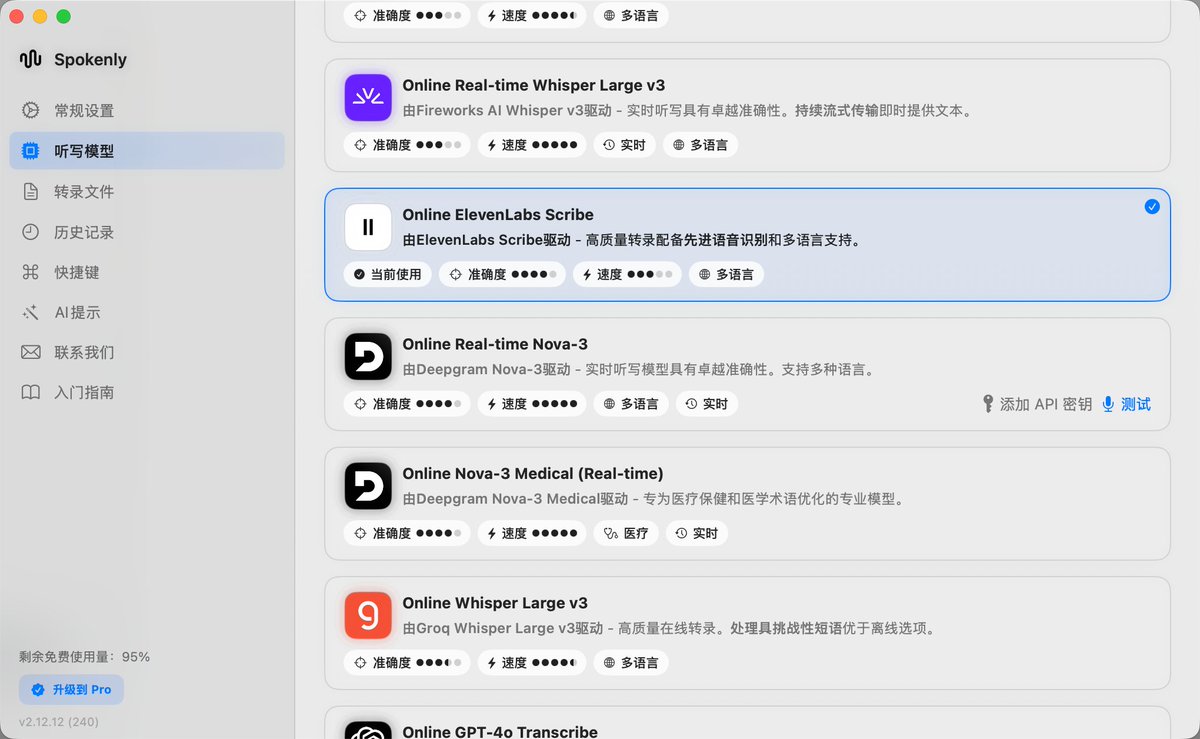Click the Groq Whisper Large v3驱动 description
This screenshot has width=1200, height=739.
[x=668, y=628]
